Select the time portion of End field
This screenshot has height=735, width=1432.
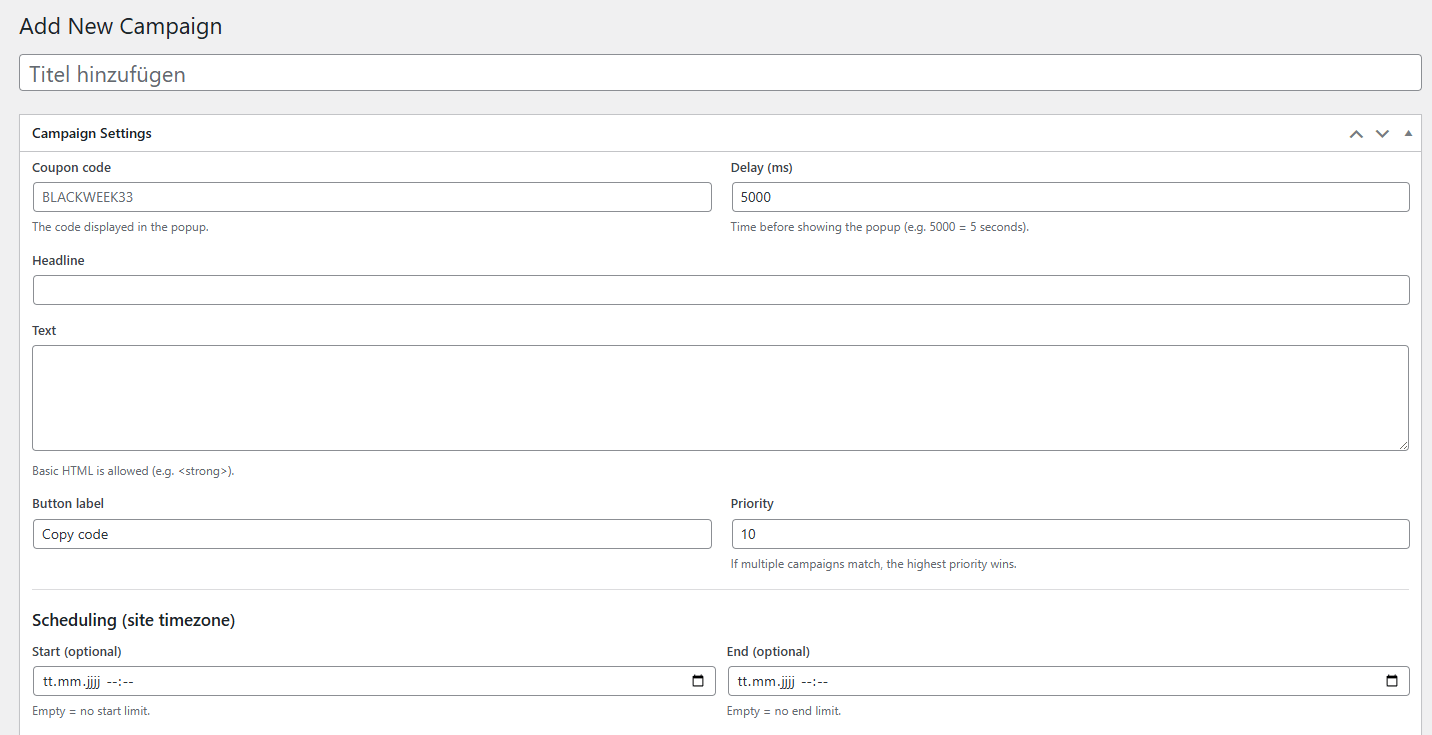coord(815,682)
